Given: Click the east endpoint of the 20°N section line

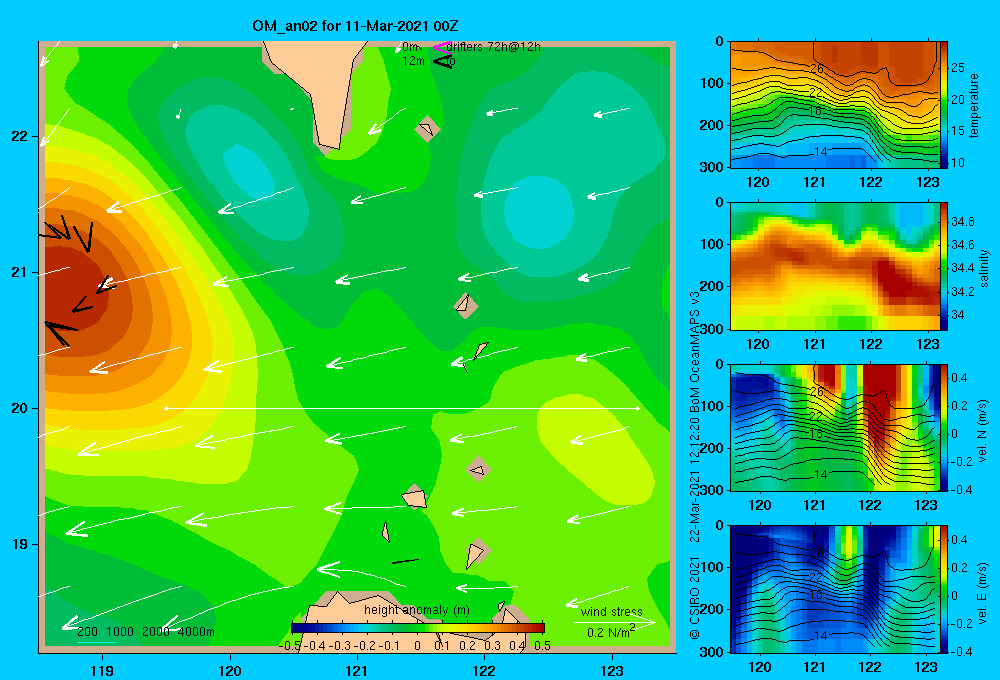Looking at the screenshot, I should tap(637, 408).
